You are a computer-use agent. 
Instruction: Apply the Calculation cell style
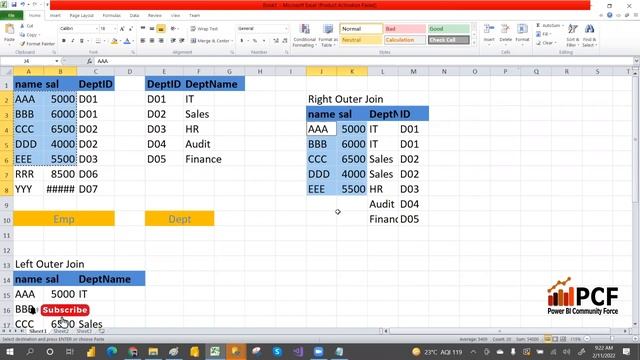(405, 40)
